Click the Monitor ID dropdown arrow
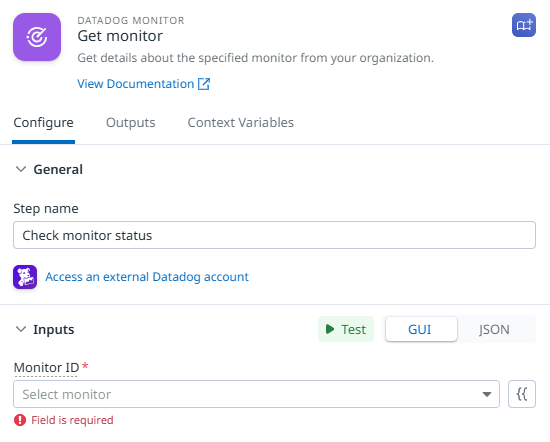Image resolution: width=550 pixels, height=442 pixels. point(487,394)
